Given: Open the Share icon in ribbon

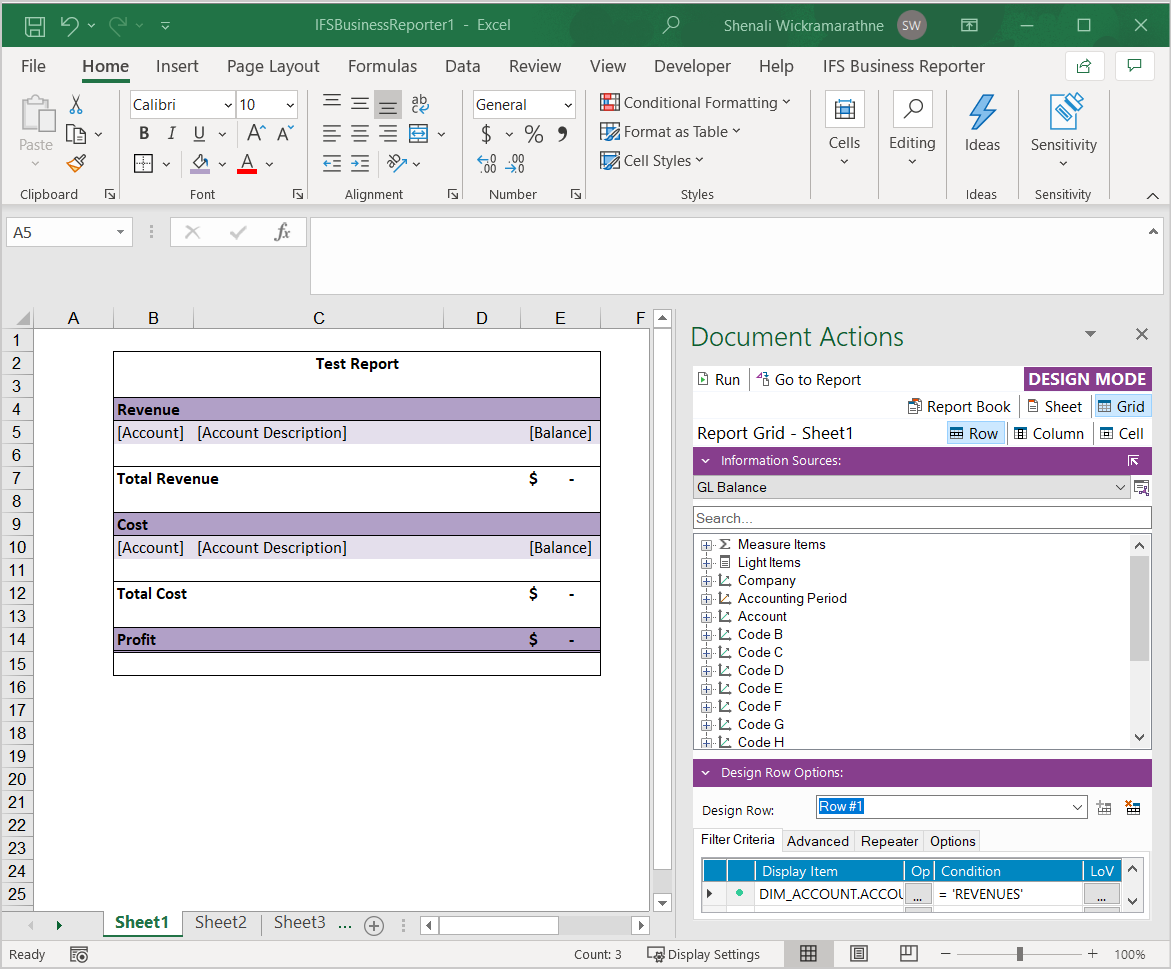Looking at the screenshot, I should pyautogui.click(x=1084, y=66).
